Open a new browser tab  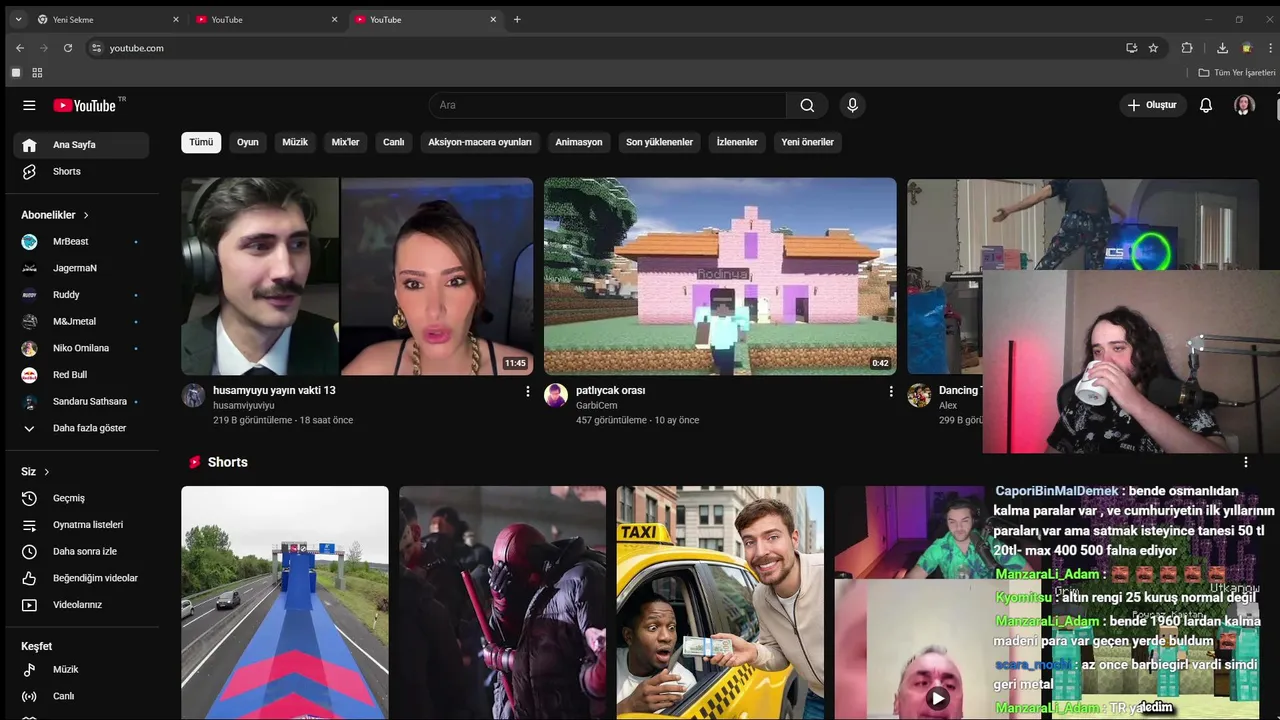[x=517, y=19]
